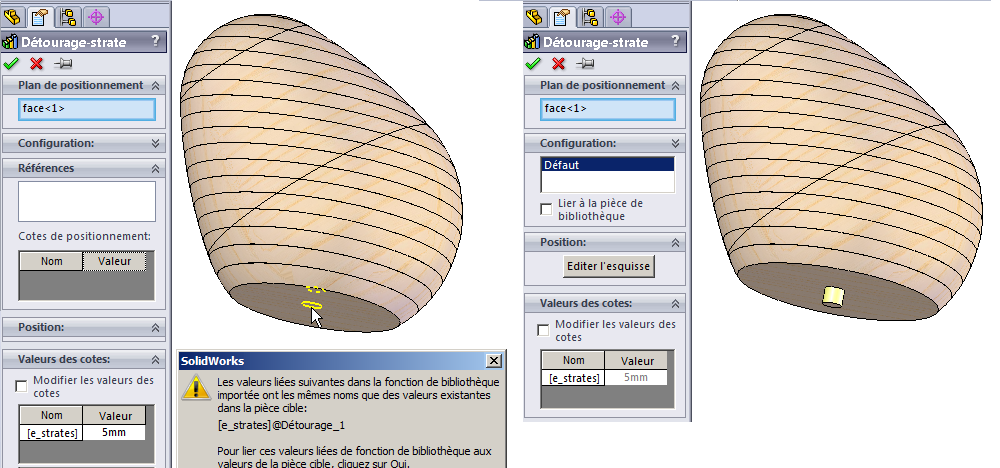Check Modifier les valeurs des cotes in left panel

22,386
